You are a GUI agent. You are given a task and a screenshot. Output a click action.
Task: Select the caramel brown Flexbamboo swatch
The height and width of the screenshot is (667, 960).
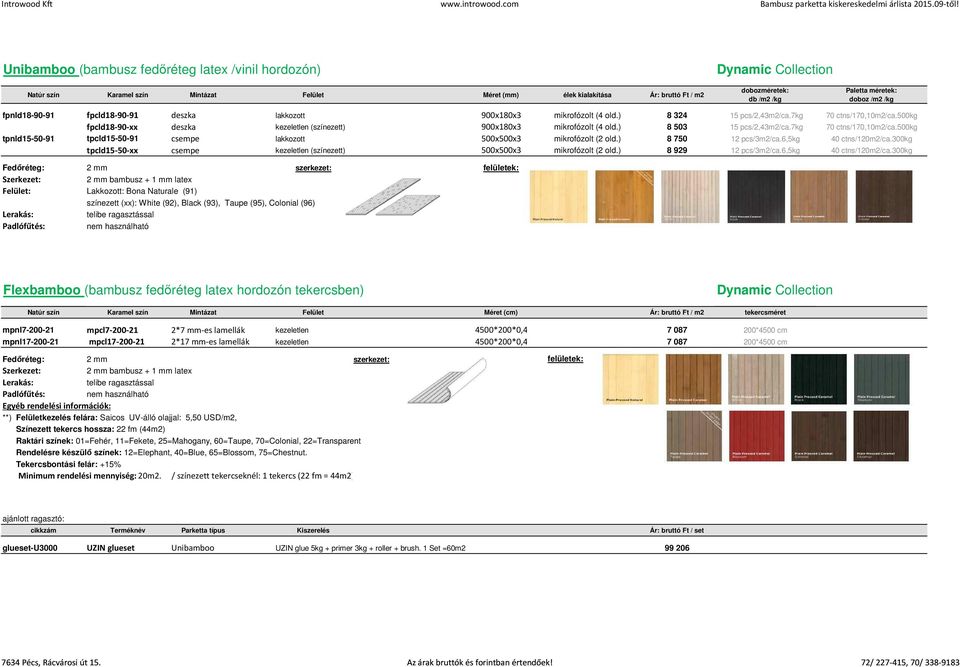coord(694,379)
